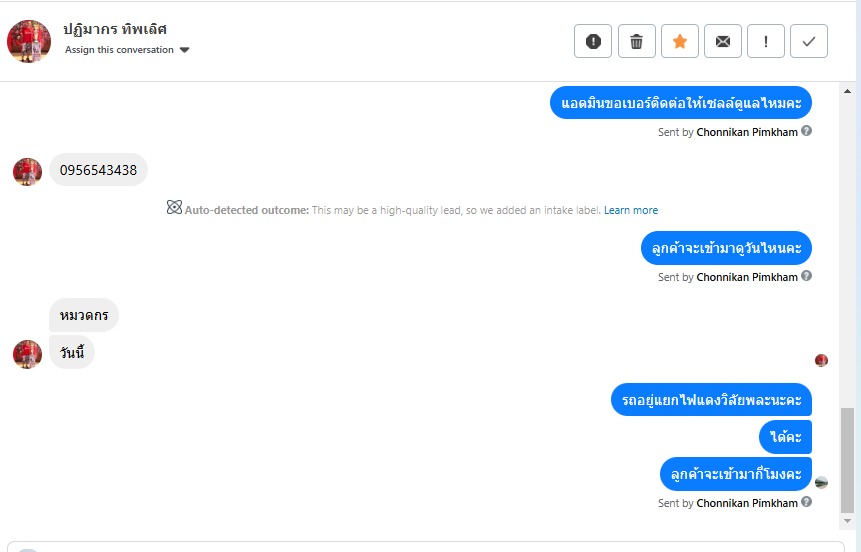Click the customer's profile picture in the header

(29, 41)
